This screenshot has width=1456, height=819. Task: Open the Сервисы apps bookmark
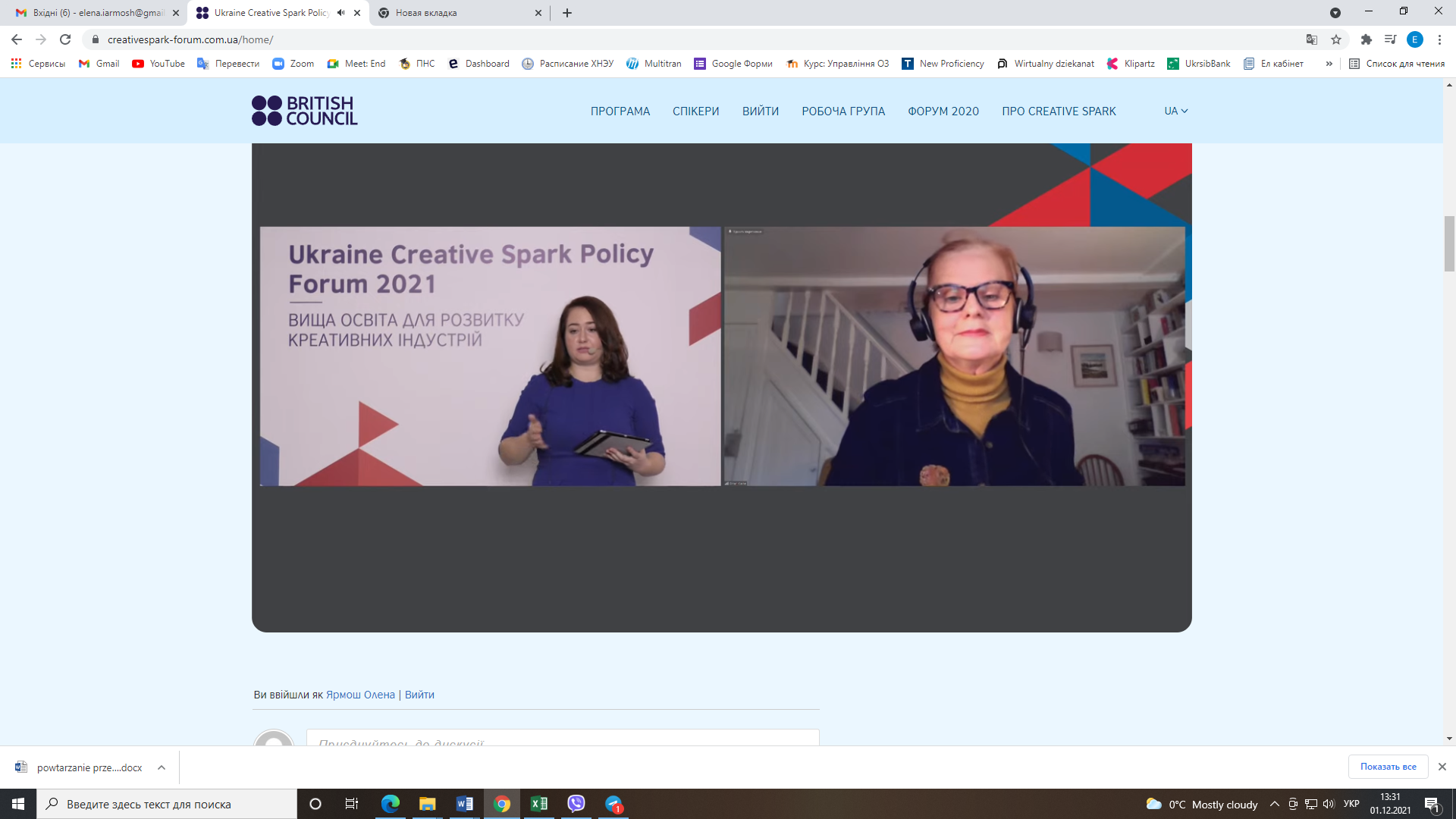38,64
